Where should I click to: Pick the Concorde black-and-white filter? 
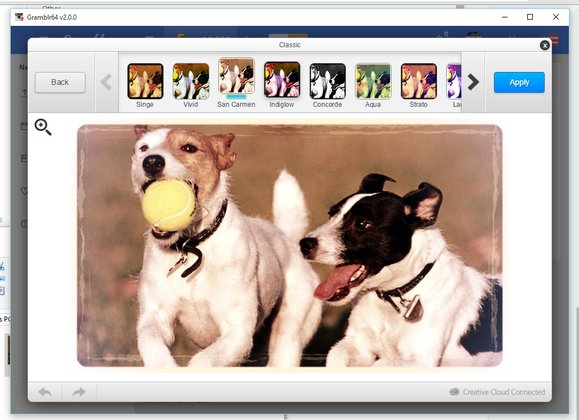point(328,81)
